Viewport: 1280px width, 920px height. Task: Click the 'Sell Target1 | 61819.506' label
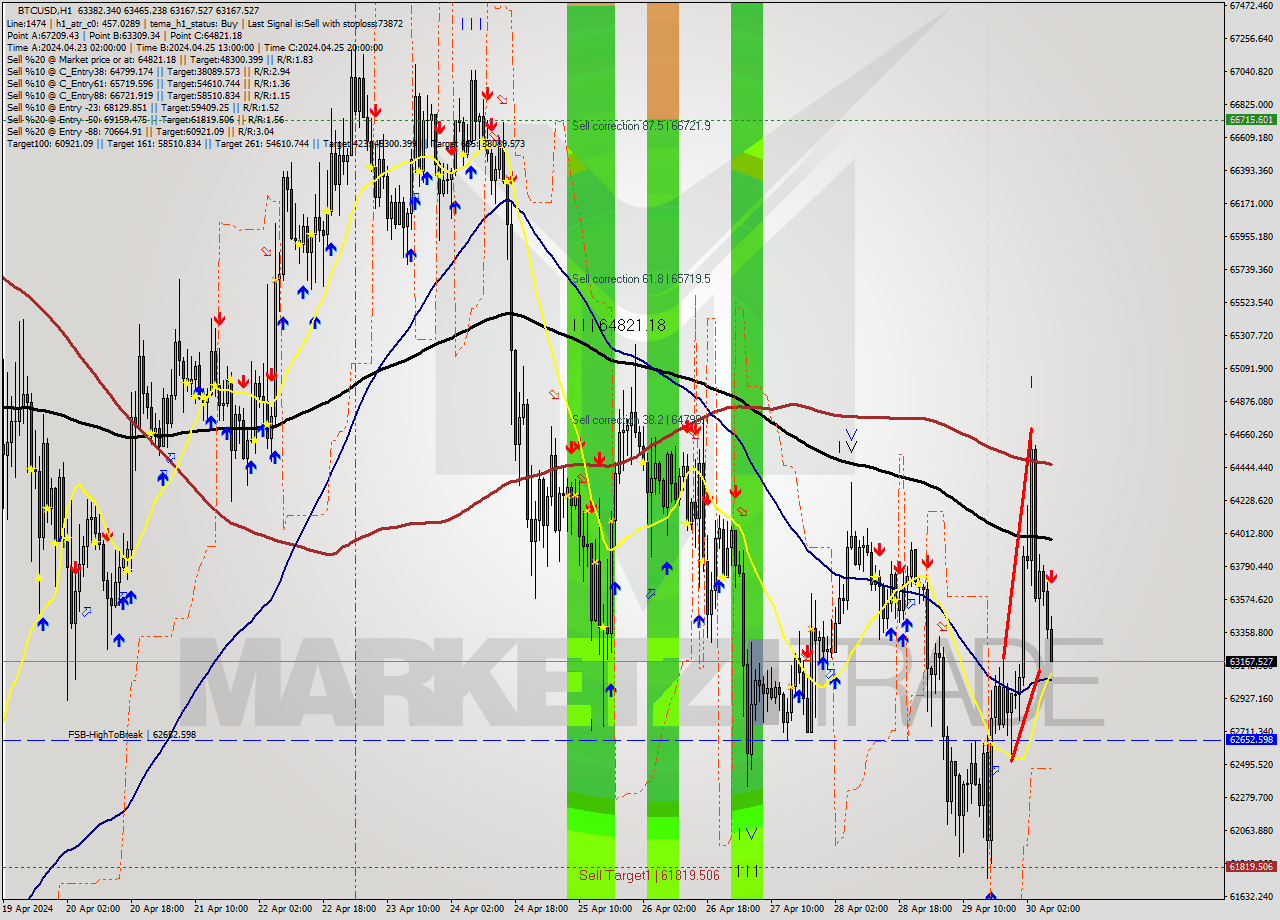coord(649,875)
